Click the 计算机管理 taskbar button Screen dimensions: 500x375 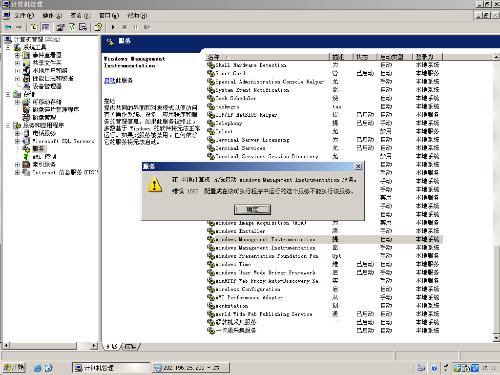pos(110,368)
